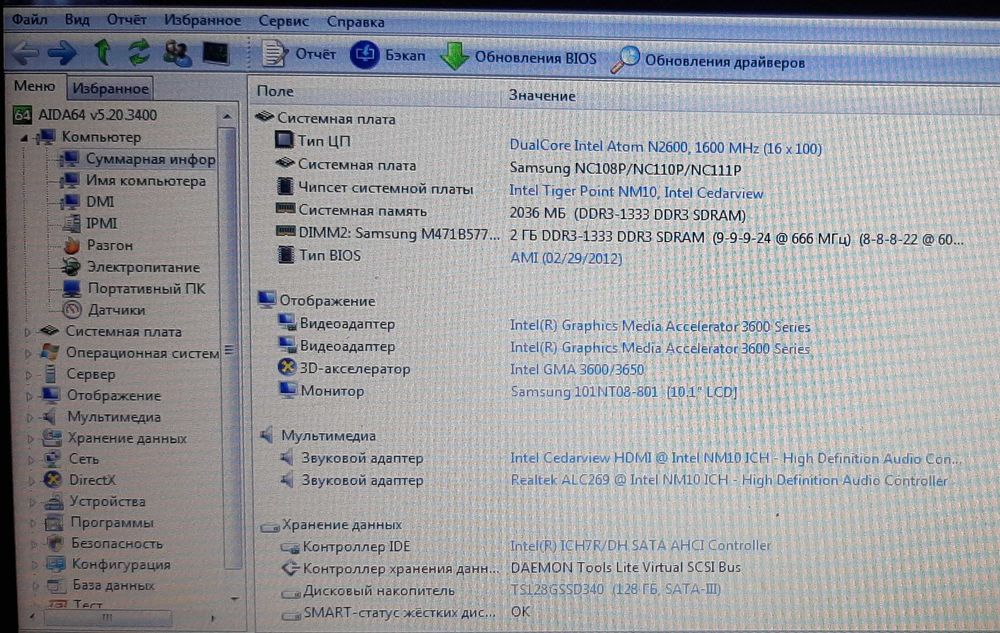Open the Intel GMA 3600/3650 link
The height and width of the screenshot is (633, 1000).
[x=577, y=369]
